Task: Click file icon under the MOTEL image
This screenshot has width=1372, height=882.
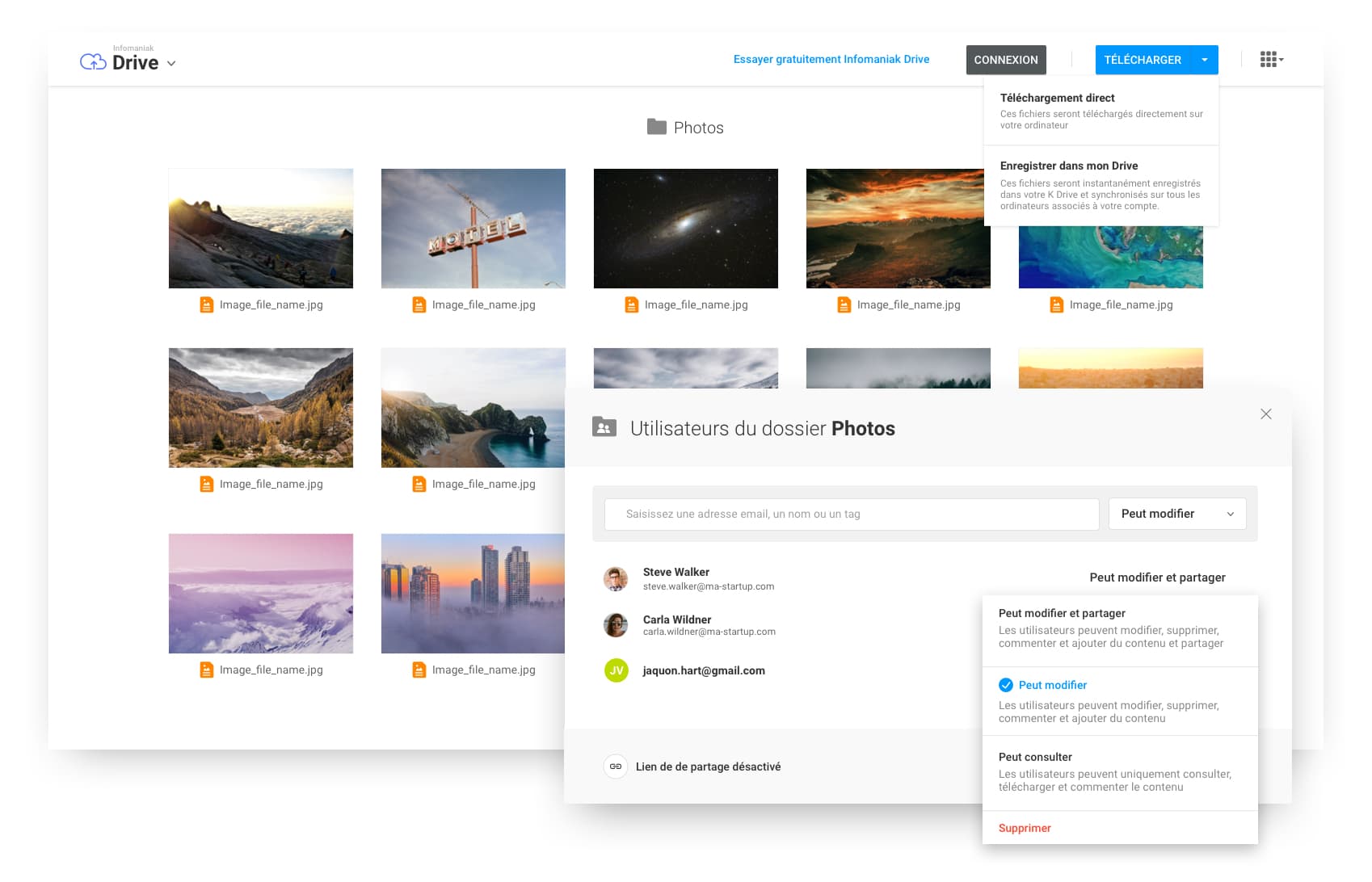Action: (x=419, y=304)
